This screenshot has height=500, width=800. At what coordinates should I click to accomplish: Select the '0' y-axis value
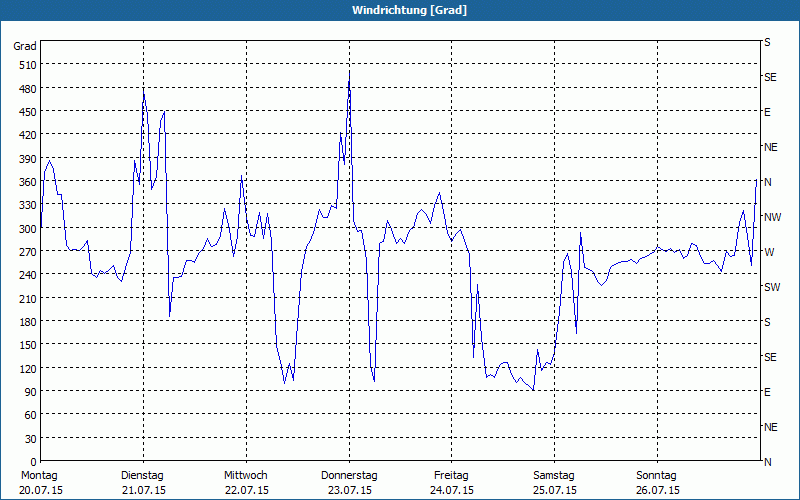coord(34,462)
